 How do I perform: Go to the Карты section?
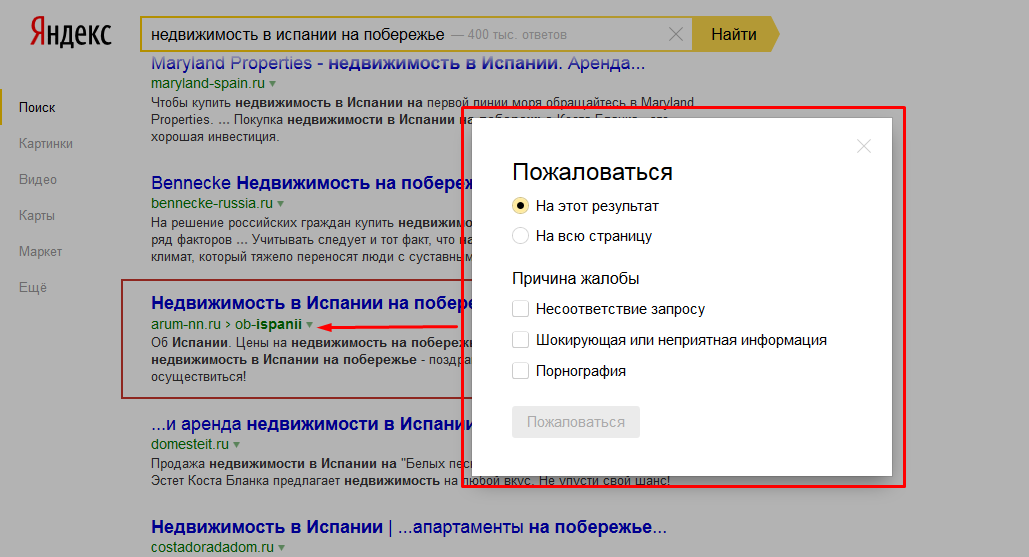tap(38, 215)
